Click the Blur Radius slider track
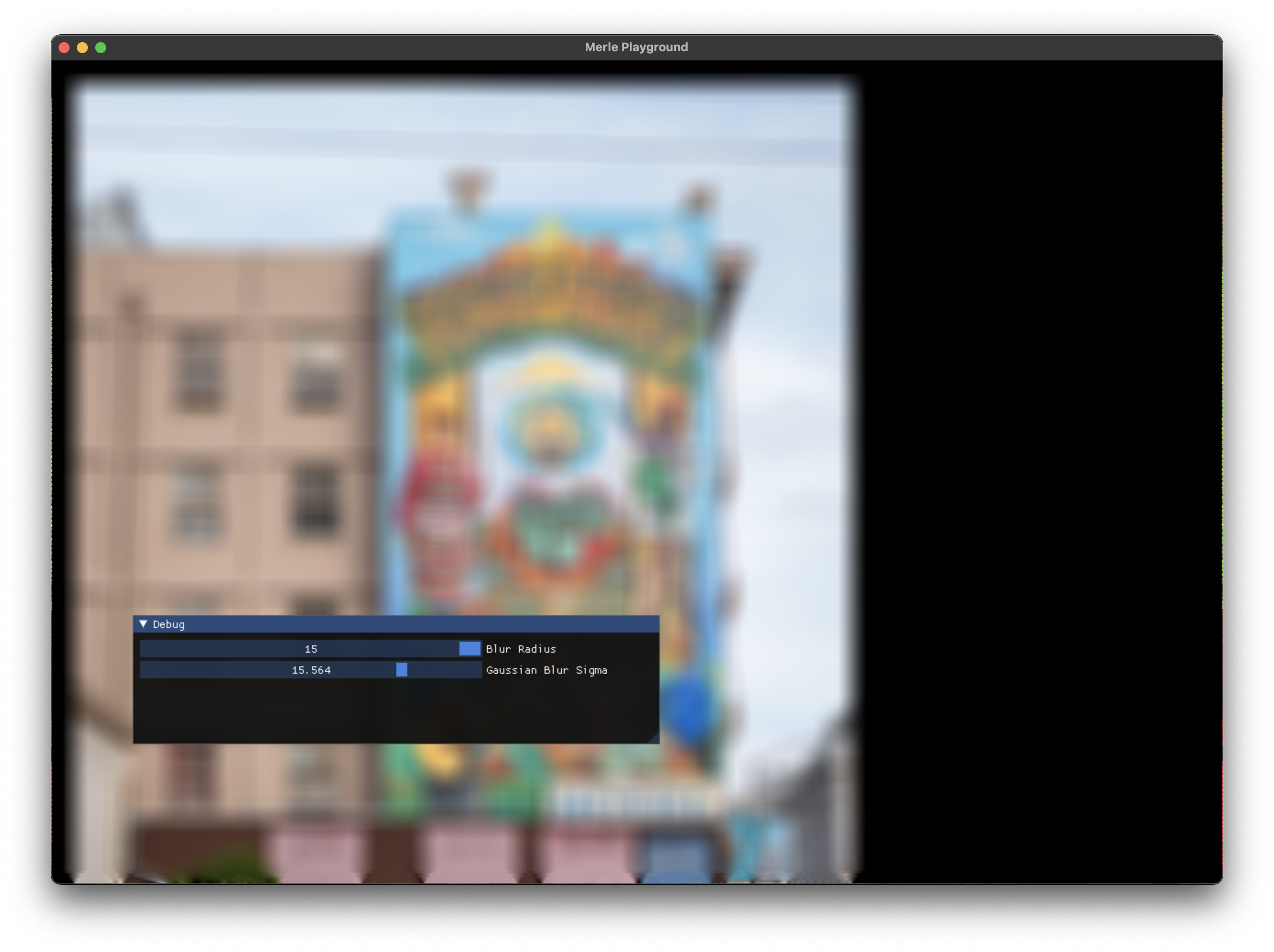This screenshot has width=1274, height=952. tap(310, 649)
